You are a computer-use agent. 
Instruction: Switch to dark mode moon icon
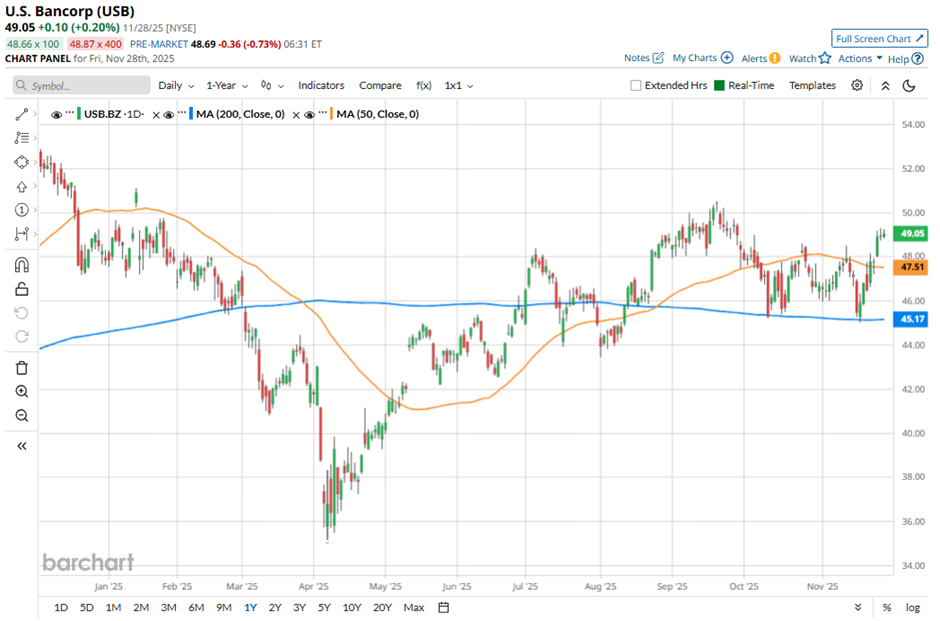tap(909, 86)
